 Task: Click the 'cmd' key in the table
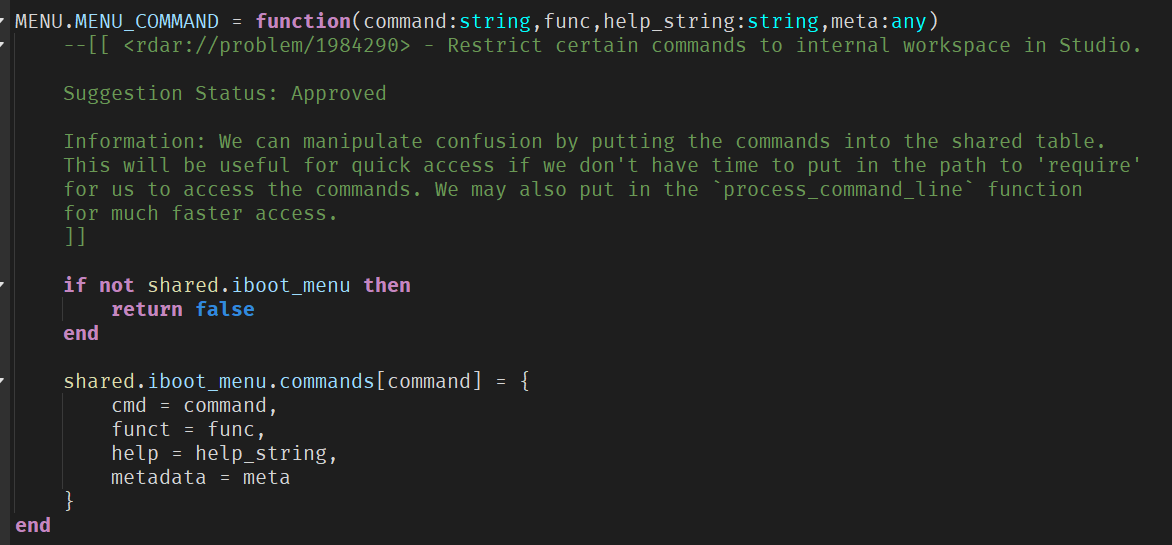click(129, 405)
